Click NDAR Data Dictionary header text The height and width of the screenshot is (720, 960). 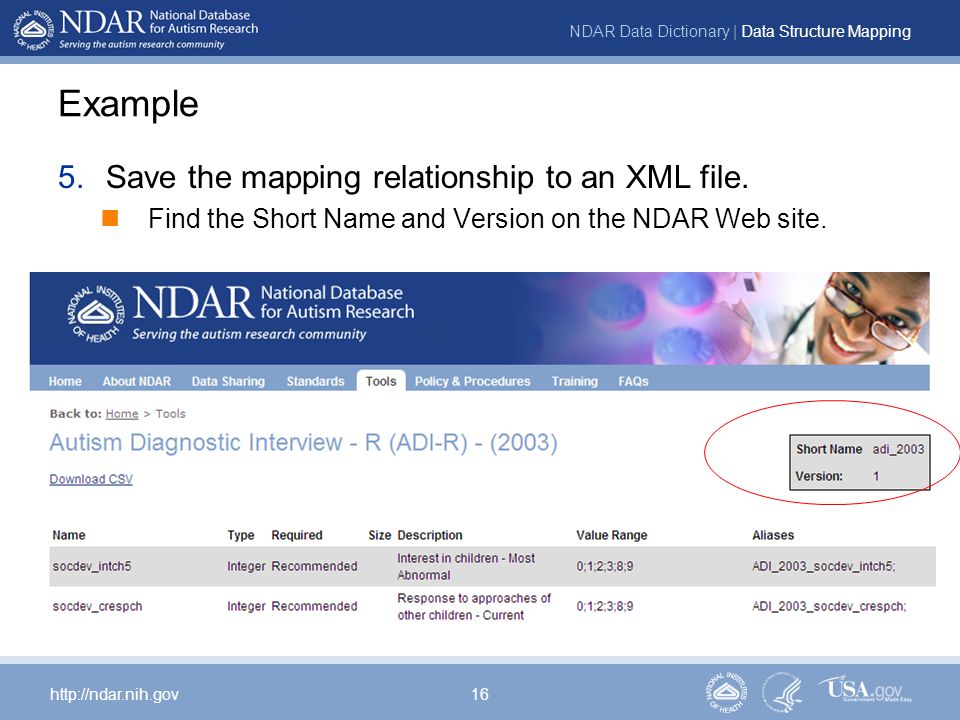(649, 31)
